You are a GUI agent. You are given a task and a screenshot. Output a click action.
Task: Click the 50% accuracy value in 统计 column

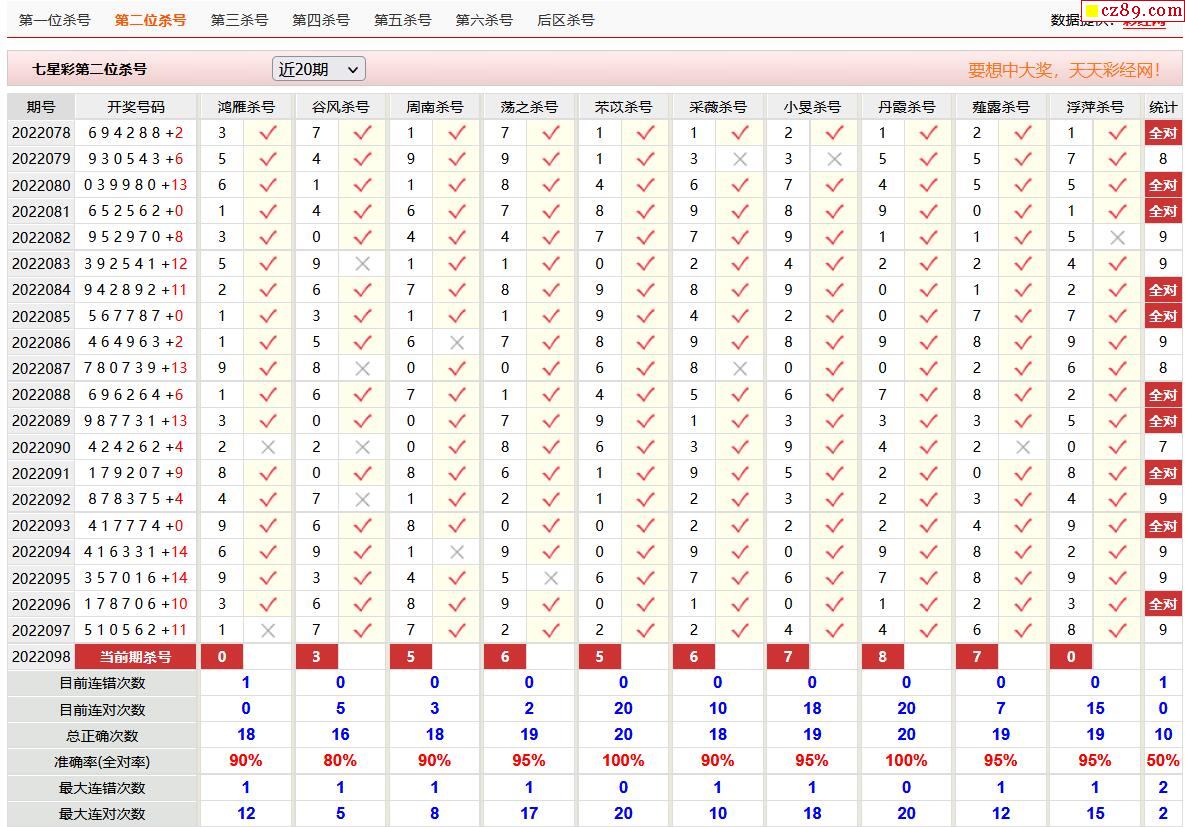click(1163, 761)
